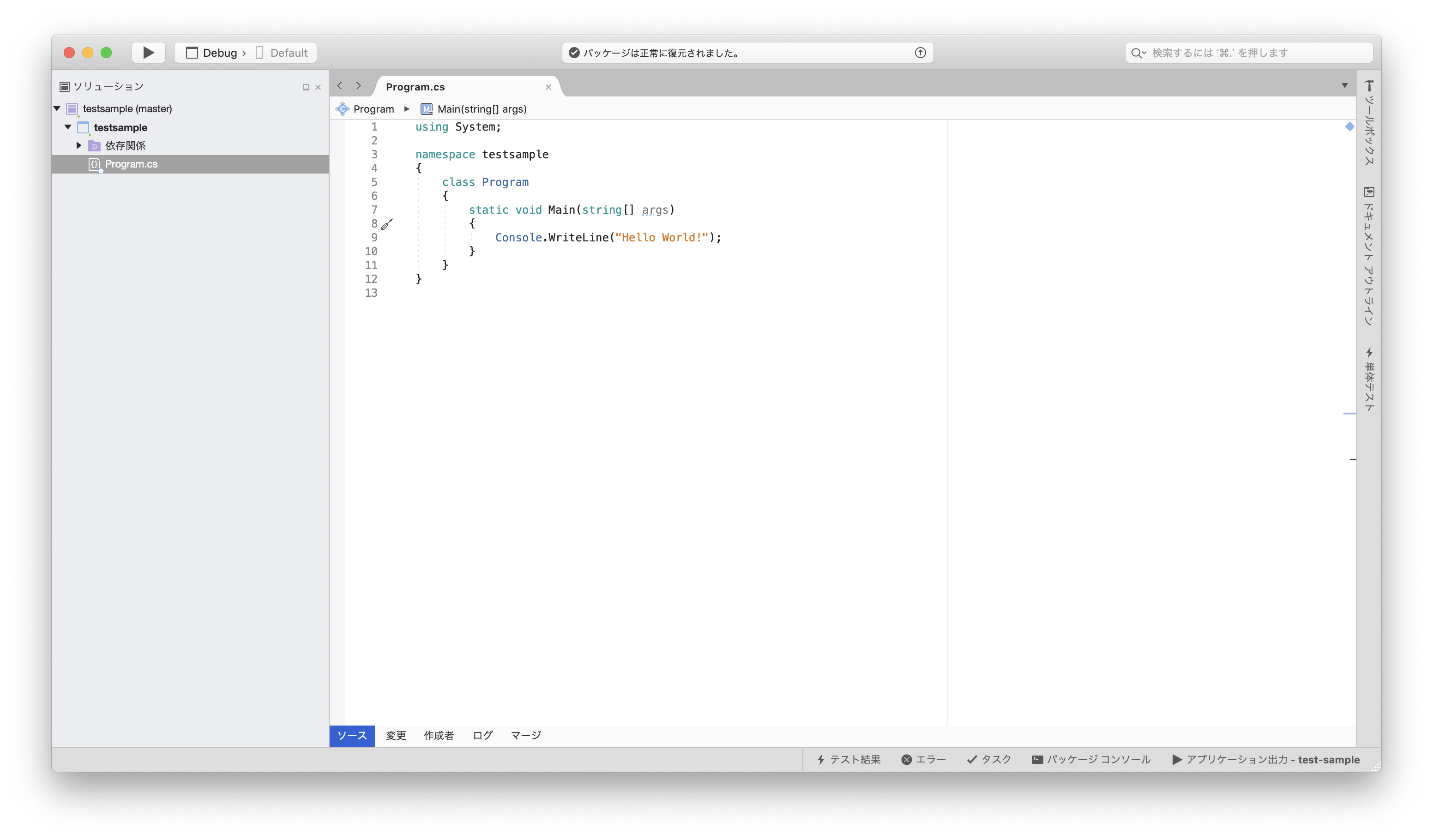1433x840 pixels.
Task: Click the Run play button
Action: (148, 53)
